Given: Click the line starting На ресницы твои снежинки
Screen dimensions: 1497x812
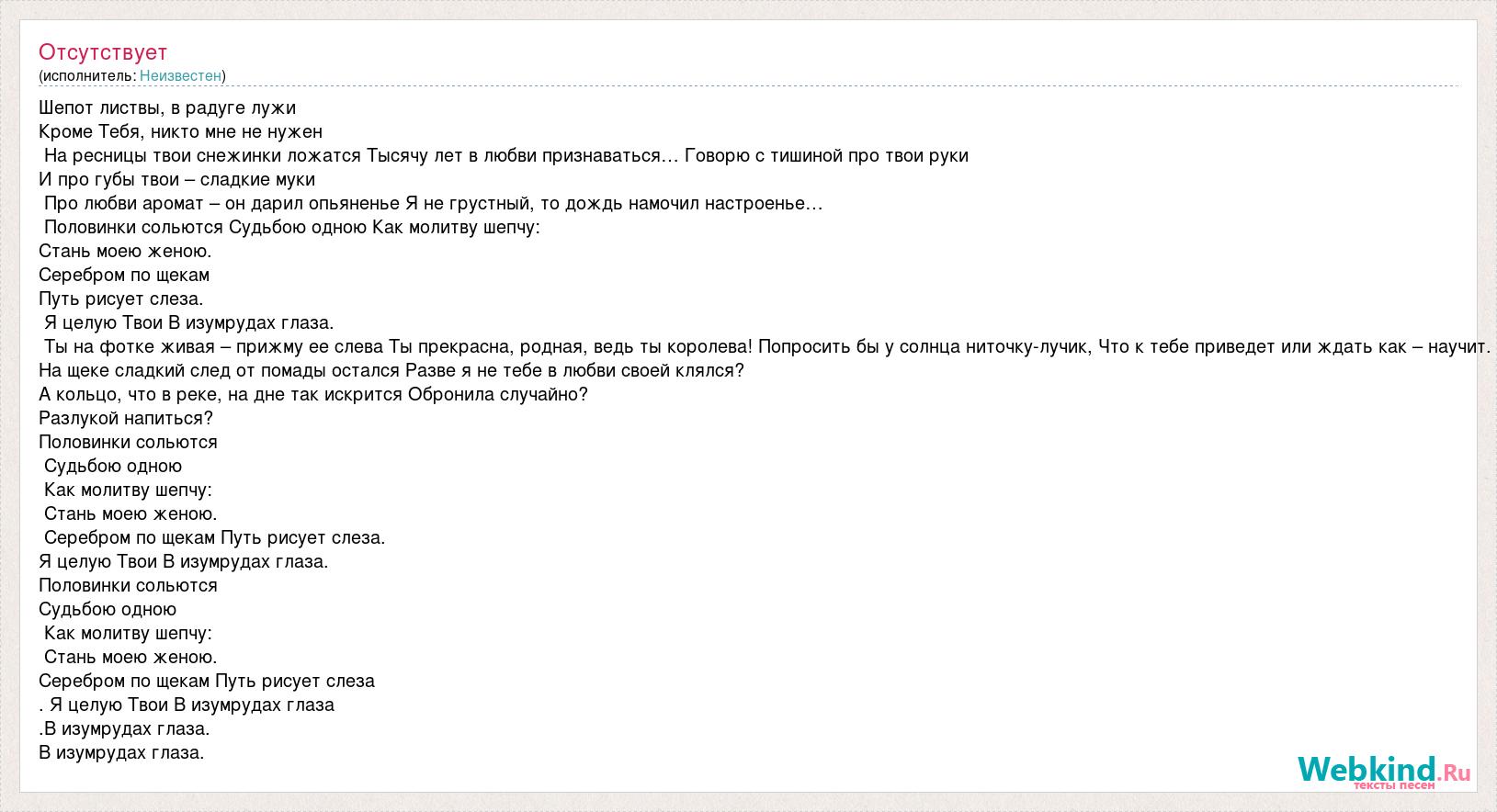Looking at the screenshot, I should (x=506, y=156).
